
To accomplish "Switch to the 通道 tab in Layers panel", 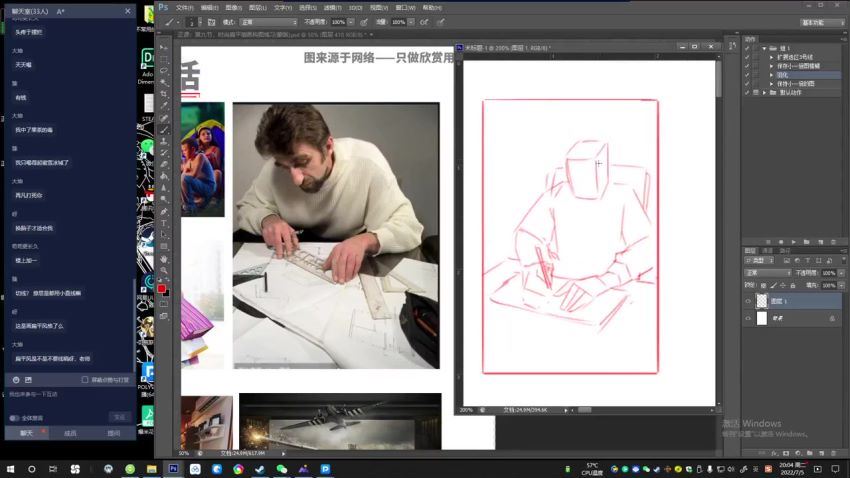I will [x=768, y=251].
